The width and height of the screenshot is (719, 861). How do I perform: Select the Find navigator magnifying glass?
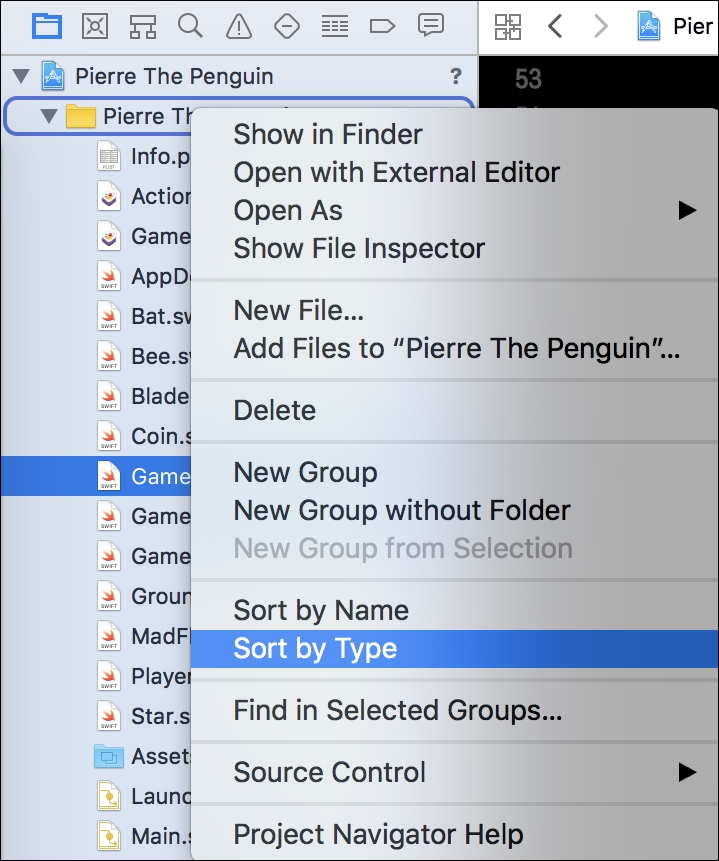(x=191, y=27)
